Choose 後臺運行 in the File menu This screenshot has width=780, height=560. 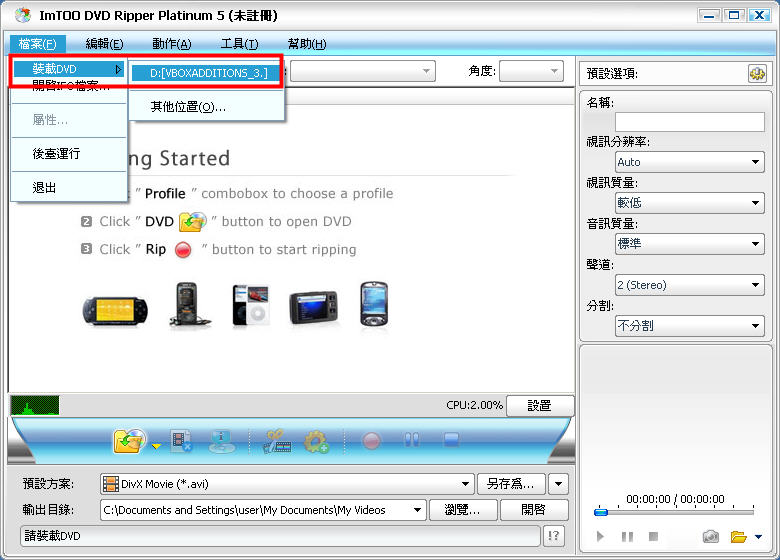(x=56, y=154)
